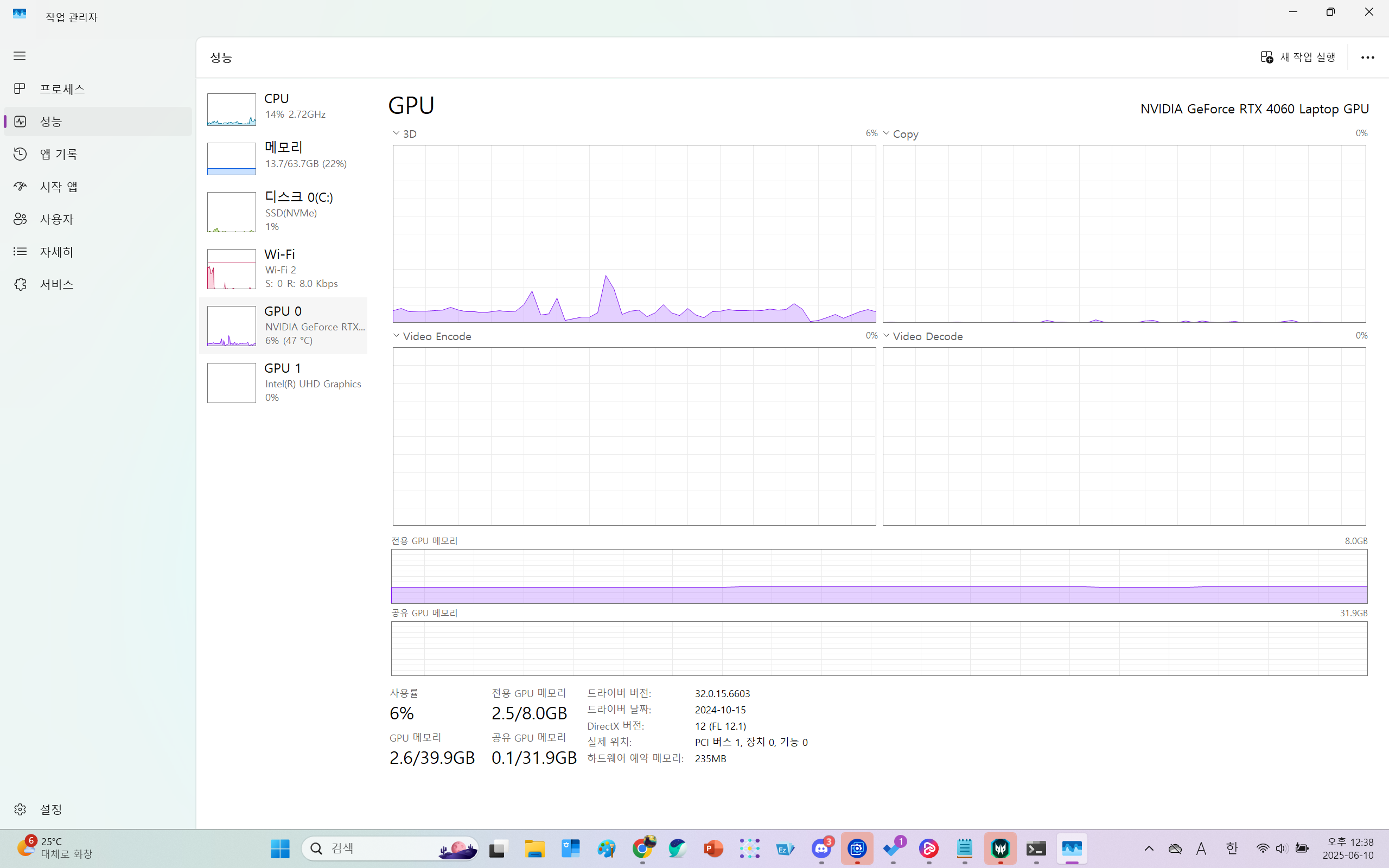Click the 2.6/39.9GB GPU memory value
This screenshot has height=868, width=1389.
pos(432,758)
